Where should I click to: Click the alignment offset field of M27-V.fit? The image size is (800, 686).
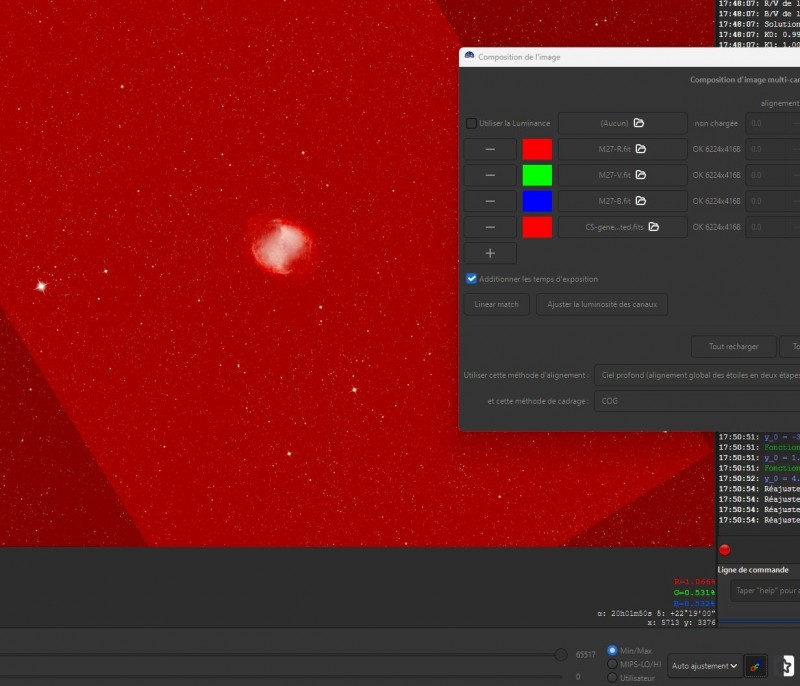[x=772, y=175]
